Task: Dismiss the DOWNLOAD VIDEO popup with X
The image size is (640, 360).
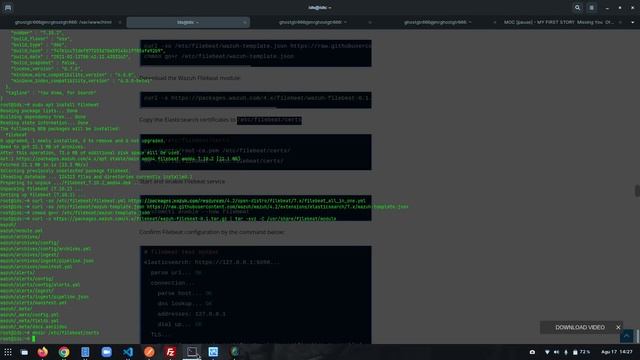Action: tap(618, 327)
